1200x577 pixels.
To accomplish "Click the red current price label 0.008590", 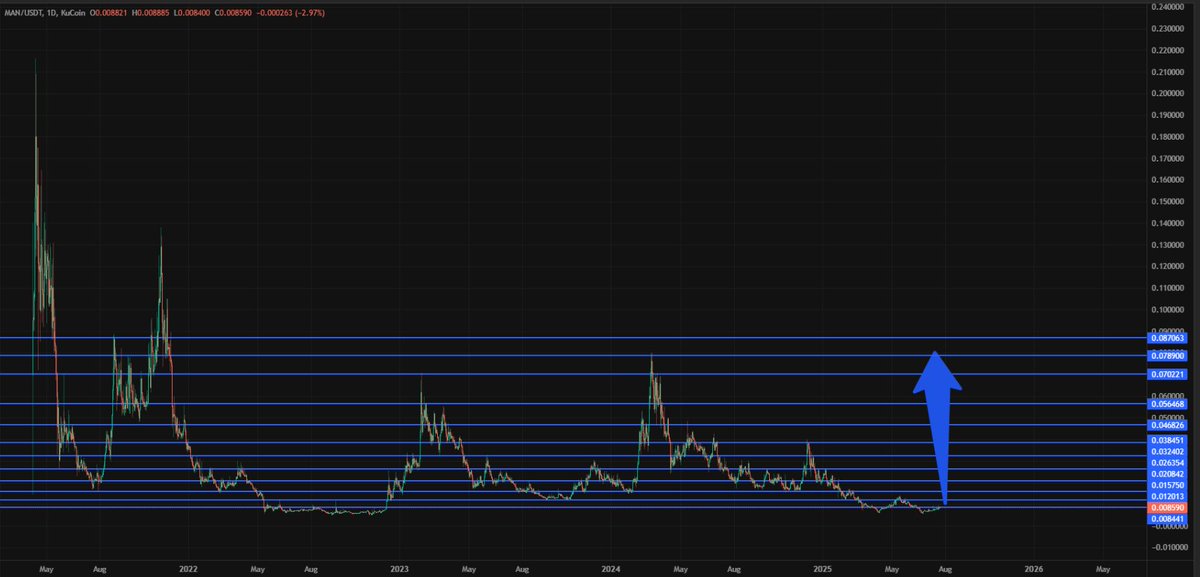I will click(1168, 508).
